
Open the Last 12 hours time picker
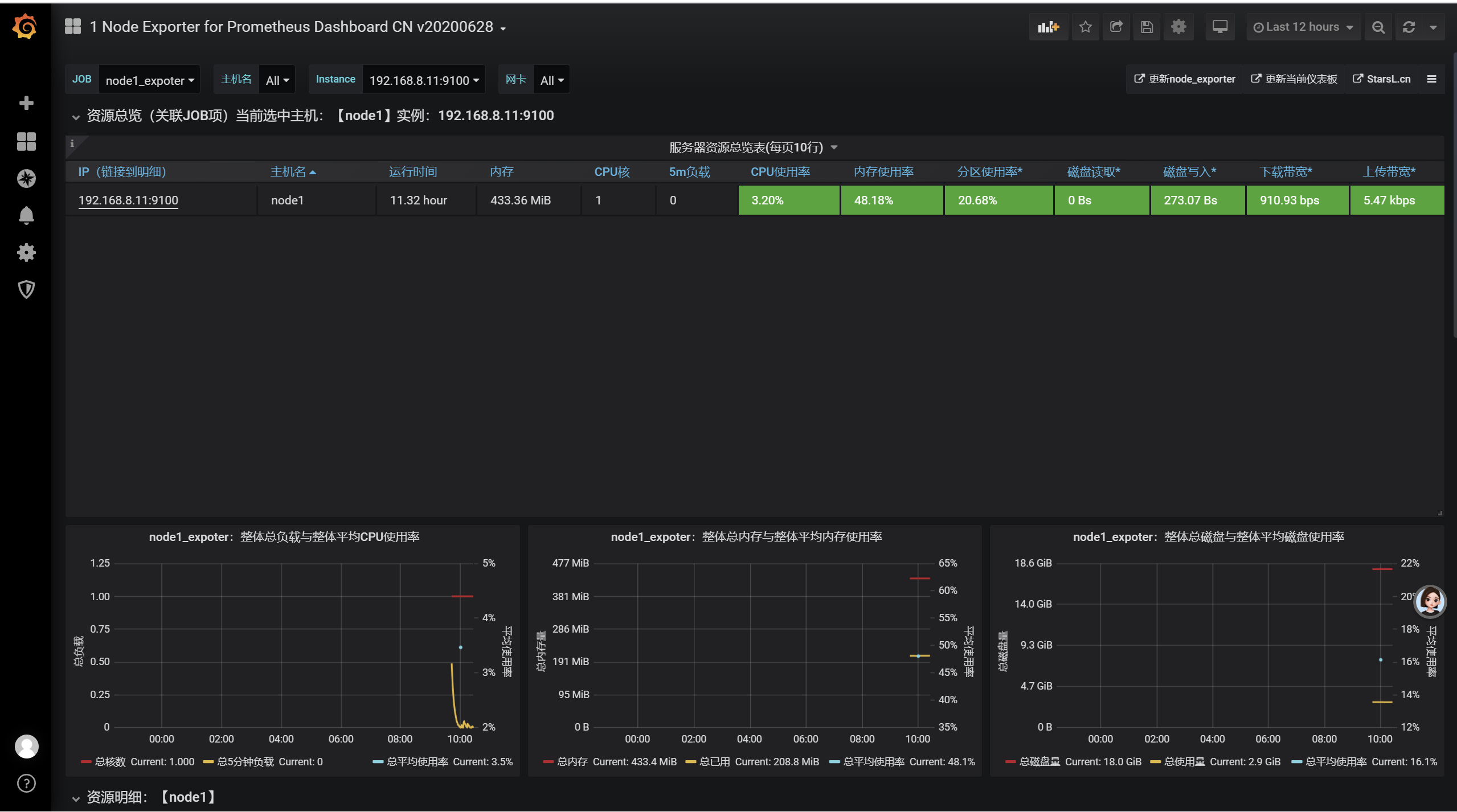coord(1303,27)
